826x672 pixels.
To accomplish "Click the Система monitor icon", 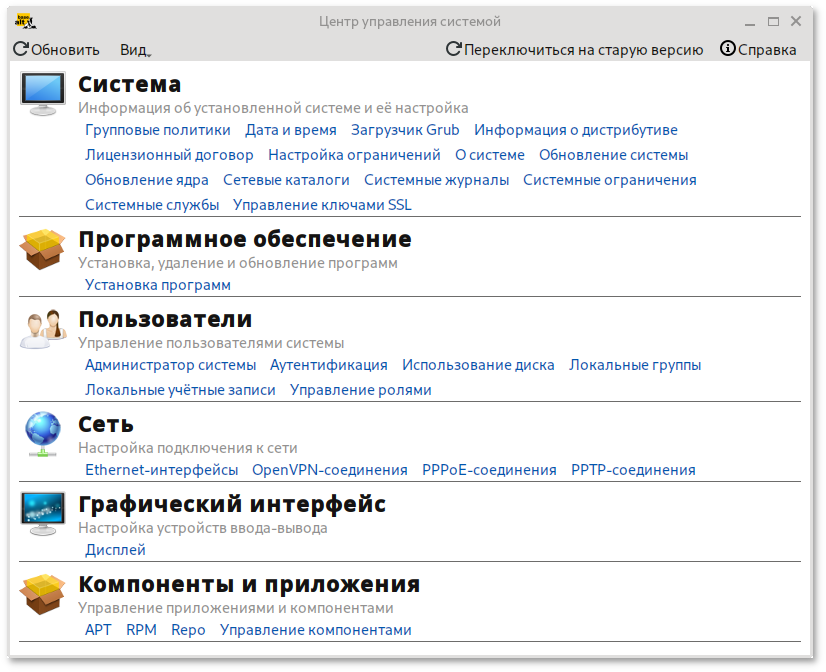I will (41, 92).
